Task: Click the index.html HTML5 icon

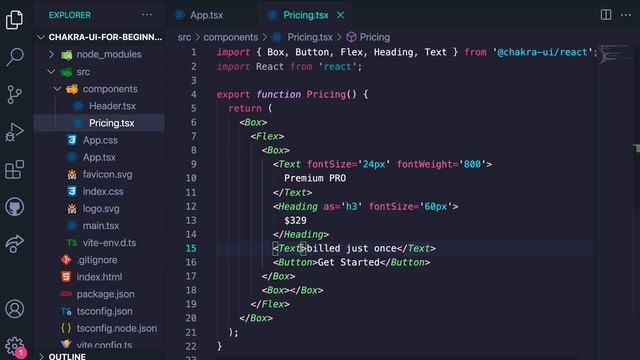Action: click(x=66, y=277)
